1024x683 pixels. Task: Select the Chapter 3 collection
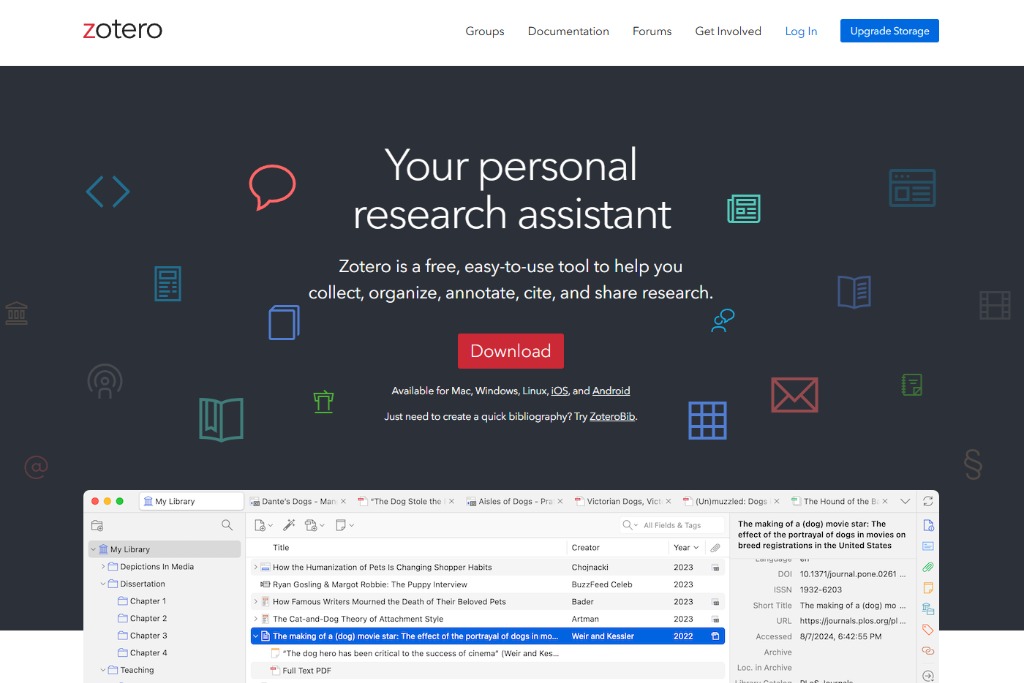148,636
